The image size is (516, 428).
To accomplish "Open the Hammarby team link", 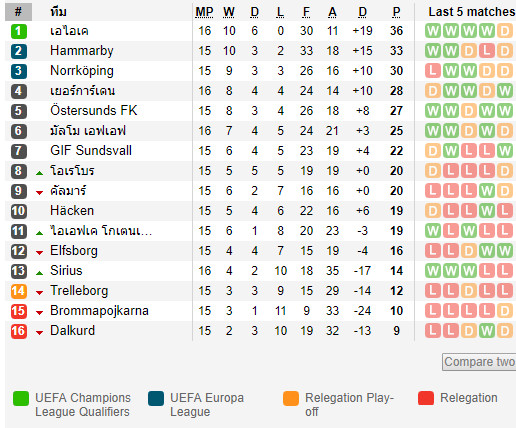I will (x=82, y=51).
